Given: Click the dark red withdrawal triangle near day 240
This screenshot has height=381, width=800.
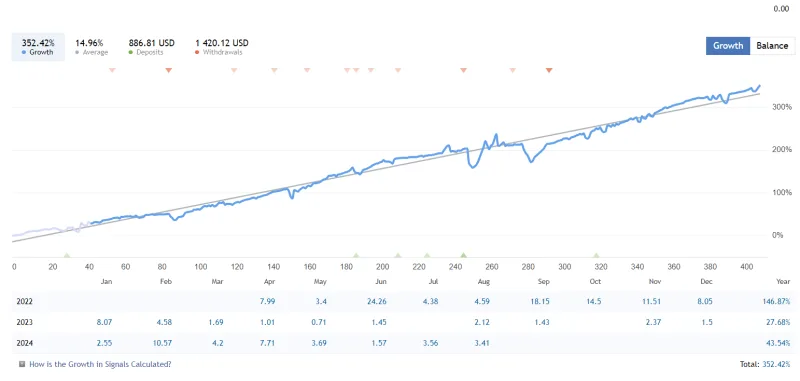Looking at the screenshot, I should tap(463, 70).
